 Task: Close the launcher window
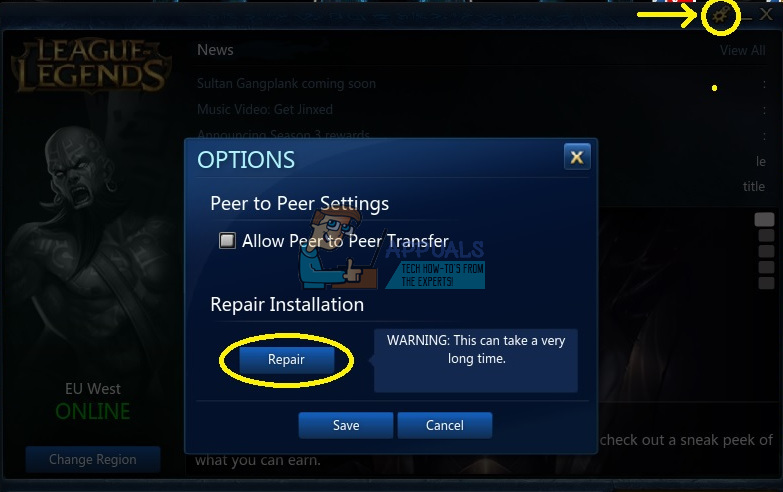pos(766,14)
